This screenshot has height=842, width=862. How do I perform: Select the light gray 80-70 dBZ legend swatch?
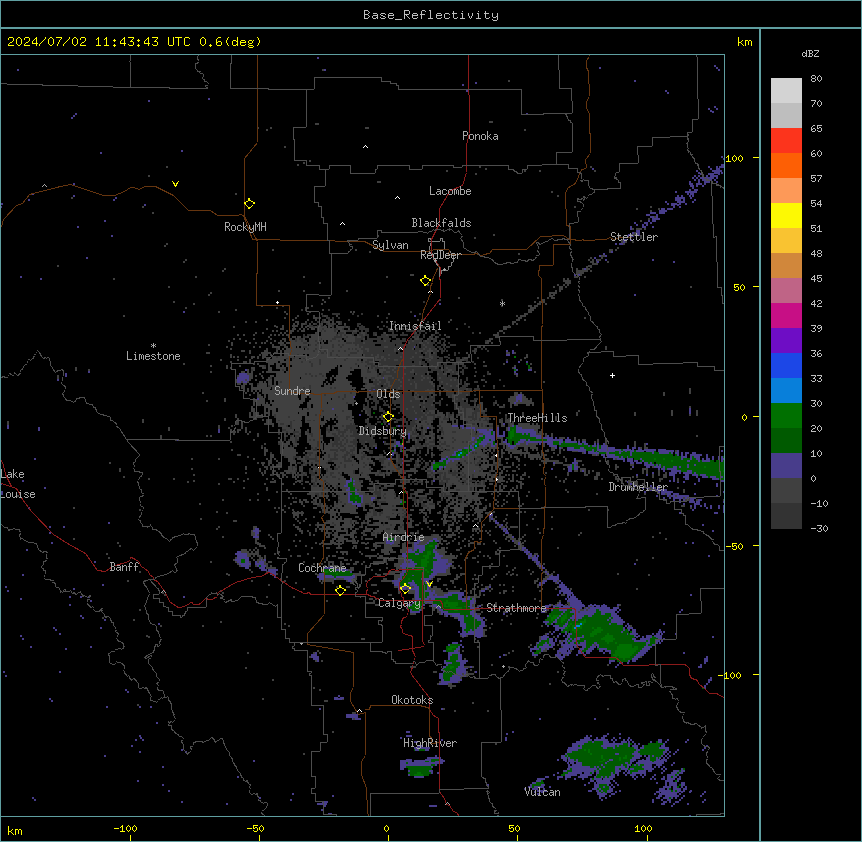(x=786, y=91)
